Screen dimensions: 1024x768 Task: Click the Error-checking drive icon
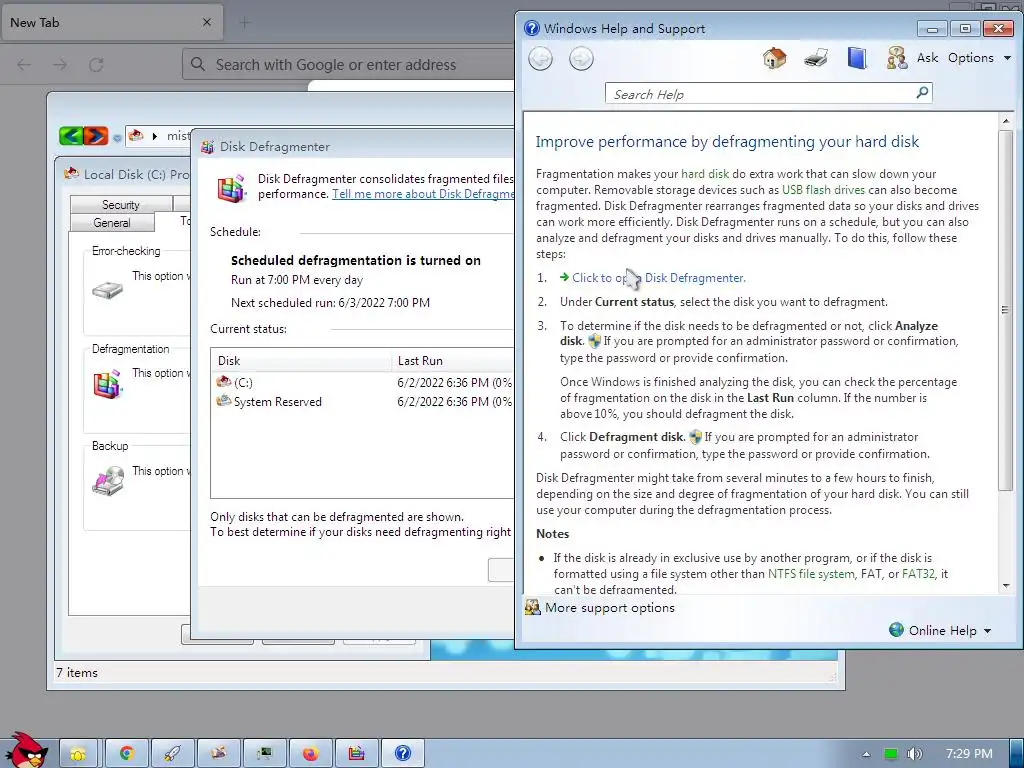[108, 289]
